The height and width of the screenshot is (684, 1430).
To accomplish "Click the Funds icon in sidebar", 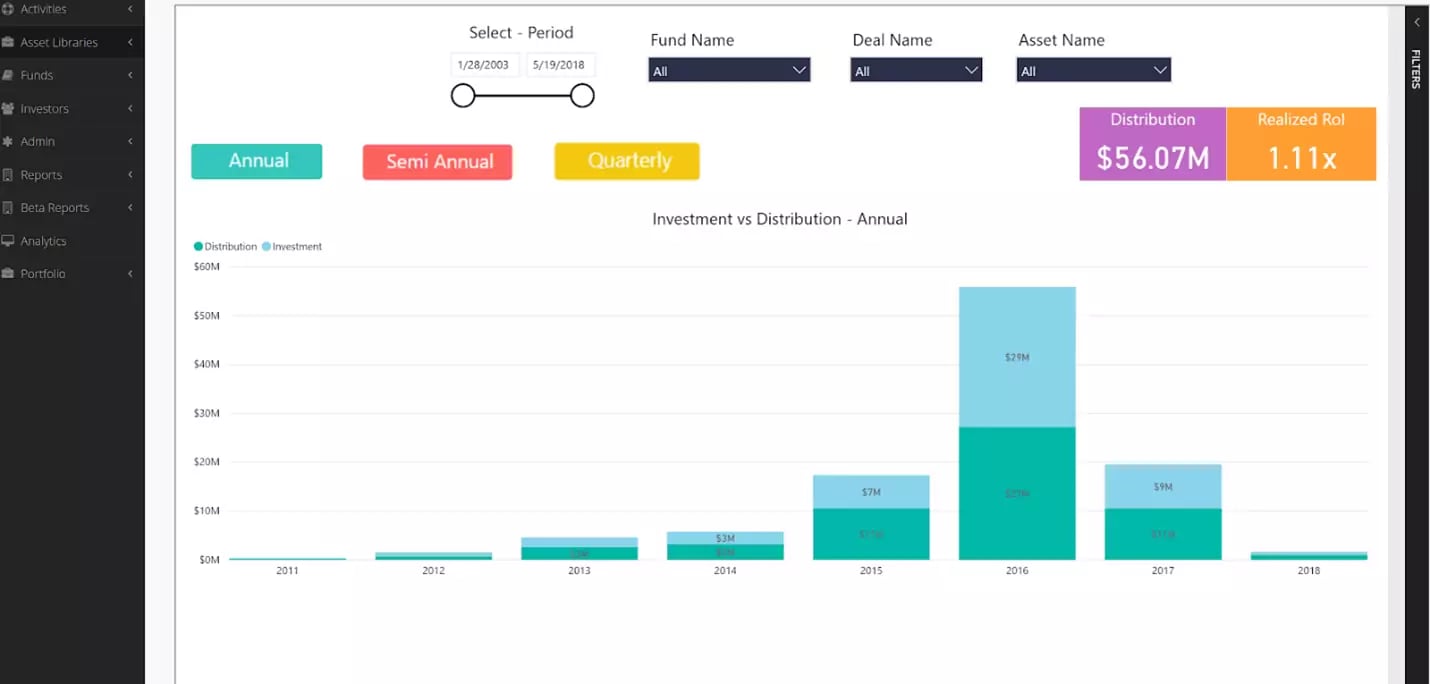I will click(x=9, y=76).
